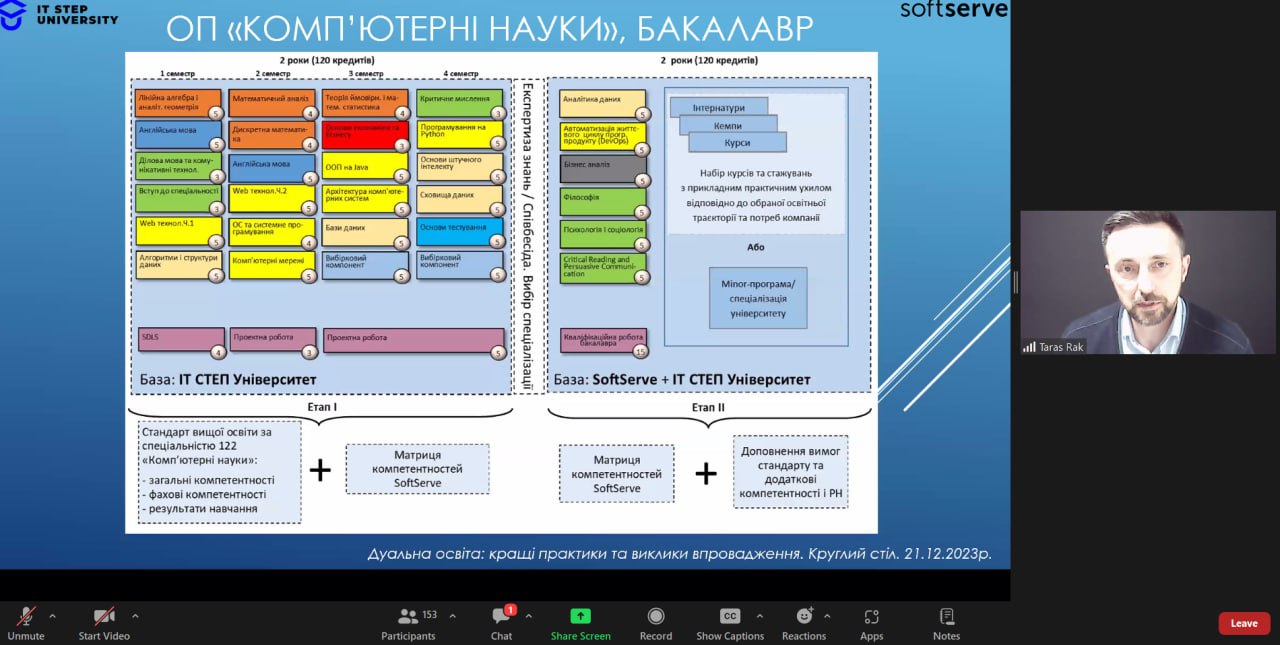The height and width of the screenshot is (645, 1280).
Task: Click the 'Web технол.Ч.2' course box
Action: point(273,198)
